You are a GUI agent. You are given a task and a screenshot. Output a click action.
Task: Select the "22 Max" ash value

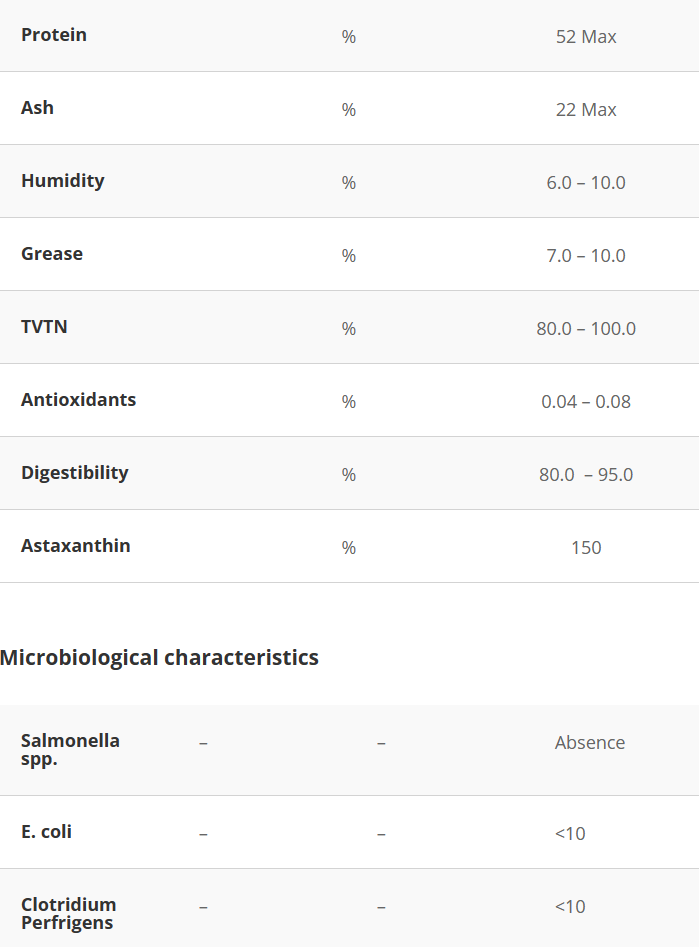point(586,110)
